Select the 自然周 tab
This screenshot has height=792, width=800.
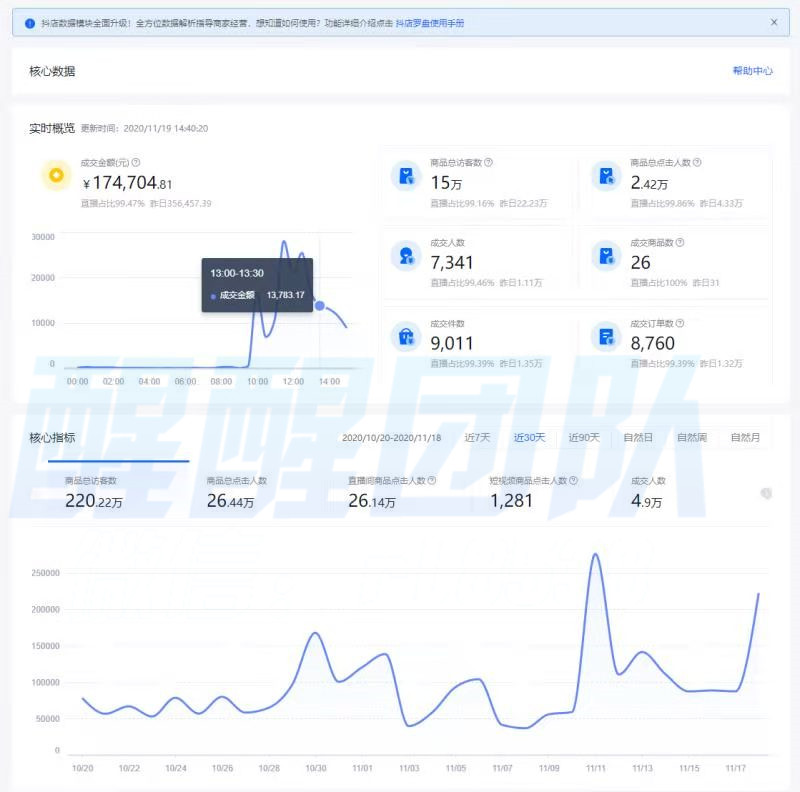[x=692, y=437]
